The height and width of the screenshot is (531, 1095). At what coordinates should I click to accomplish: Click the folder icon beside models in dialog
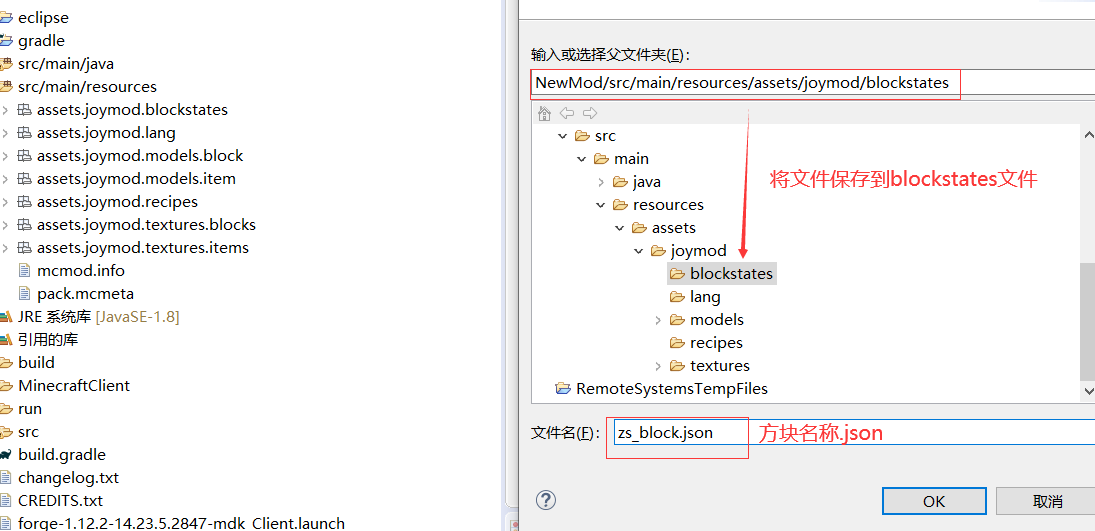(x=677, y=320)
